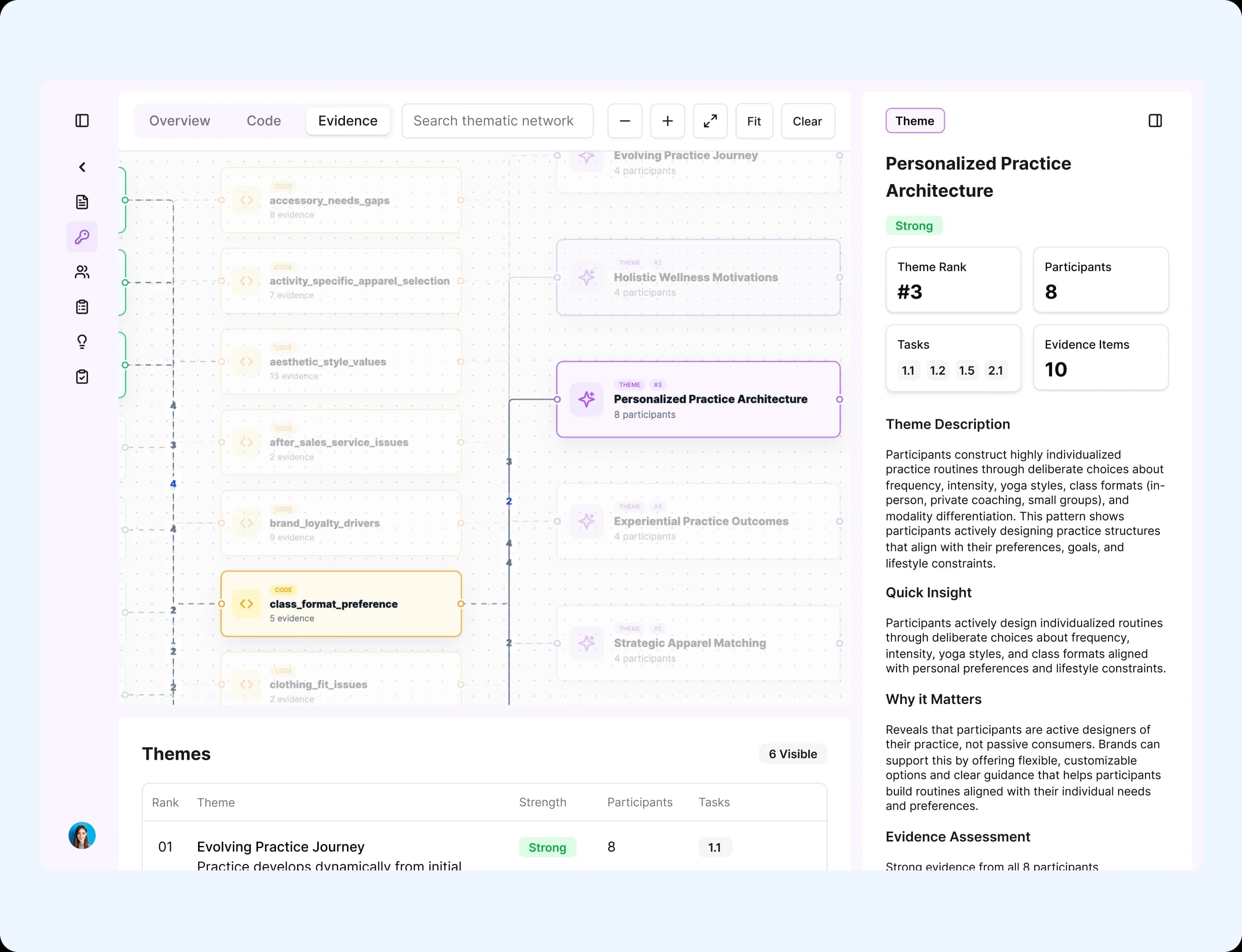Click the 6 Visible badge

click(x=793, y=753)
